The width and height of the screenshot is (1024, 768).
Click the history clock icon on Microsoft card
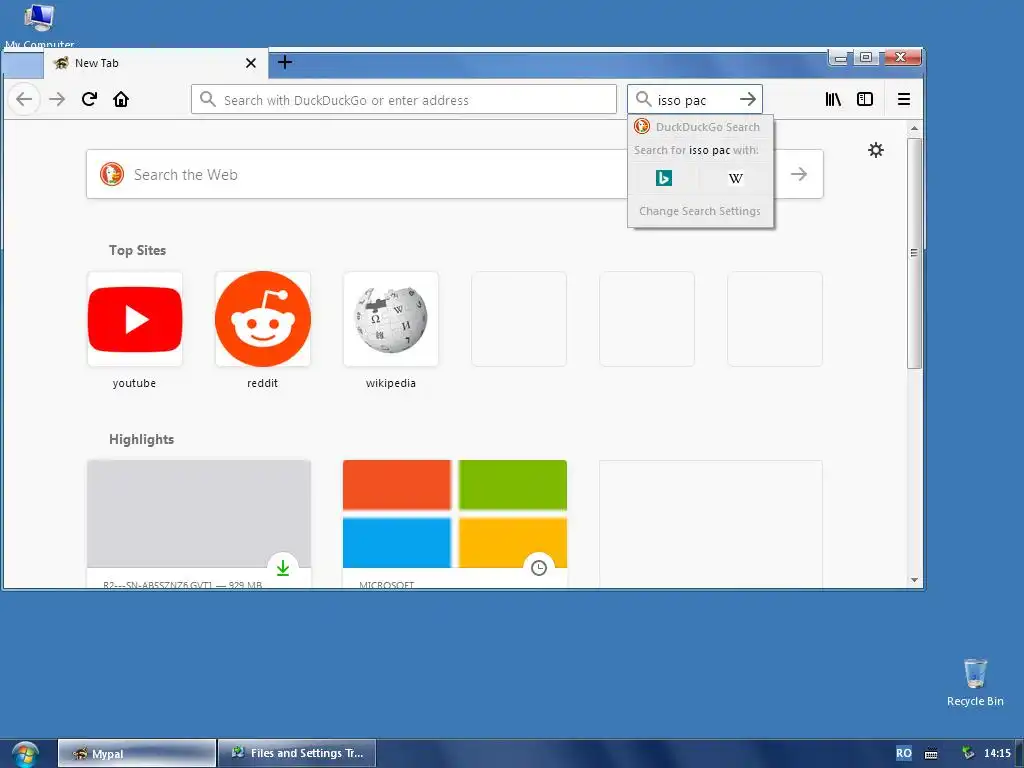pyautogui.click(x=539, y=568)
